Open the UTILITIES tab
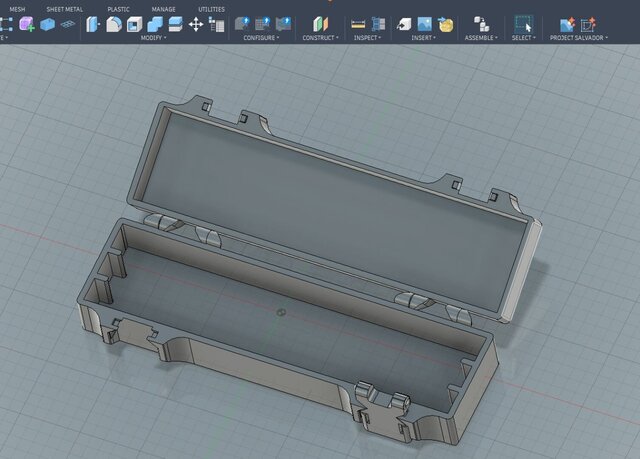 (x=211, y=9)
